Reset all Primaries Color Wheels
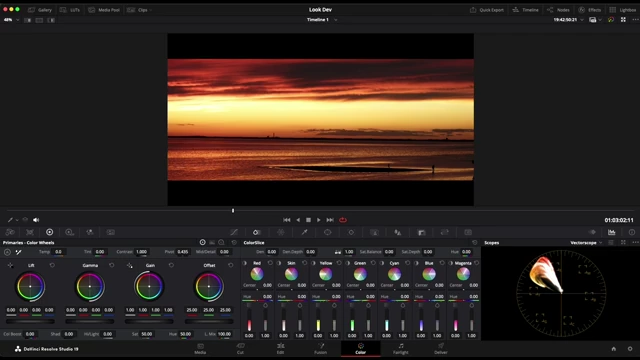The width and height of the screenshot is (640, 360). pyautogui.click(x=234, y=242)
